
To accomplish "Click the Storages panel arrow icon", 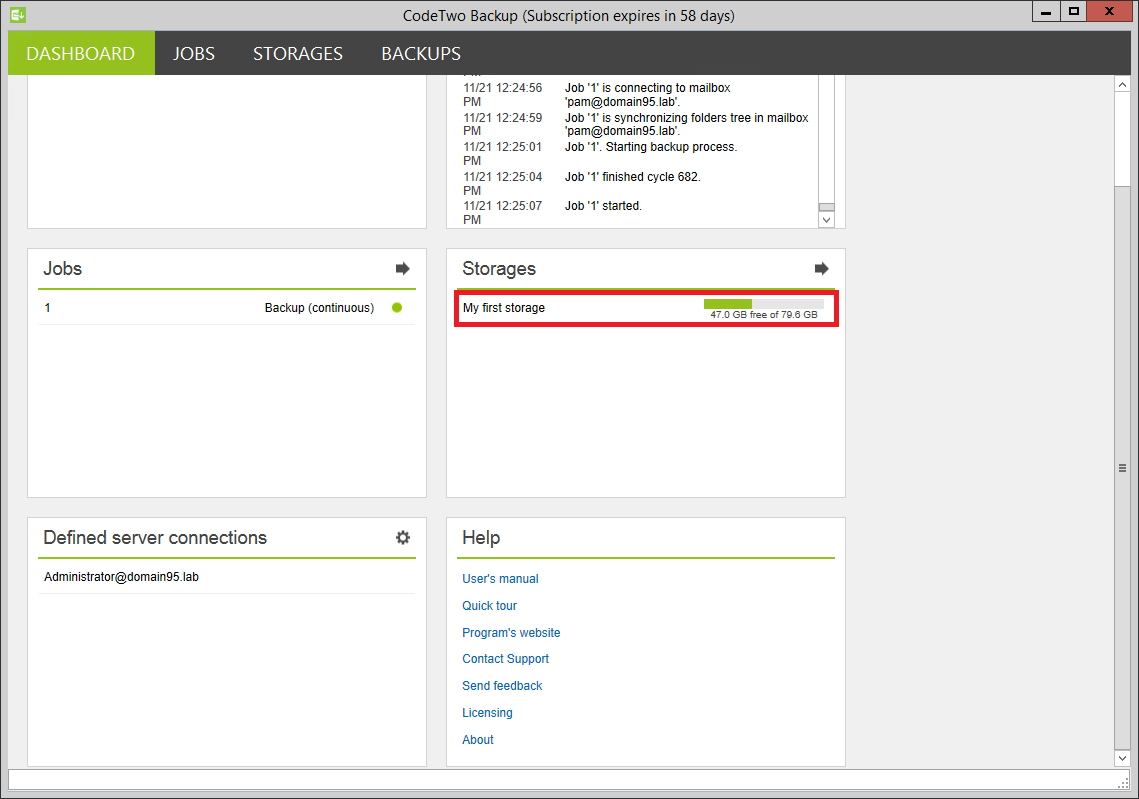I will tap(821, 269).
